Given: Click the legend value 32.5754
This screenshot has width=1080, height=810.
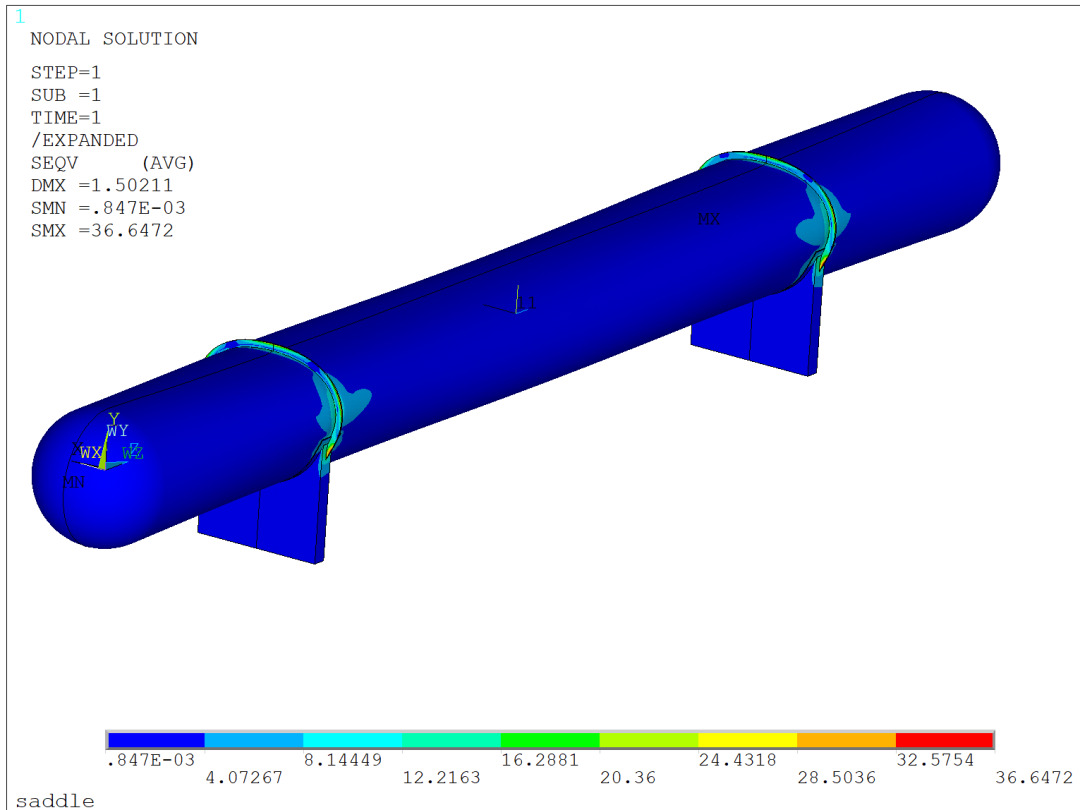Looking at the screenshot, I should (935, 760).
